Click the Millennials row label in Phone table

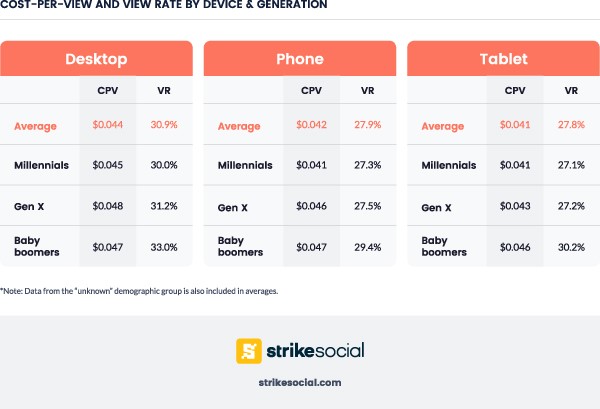pyautogui.click(x=245, y=165)
